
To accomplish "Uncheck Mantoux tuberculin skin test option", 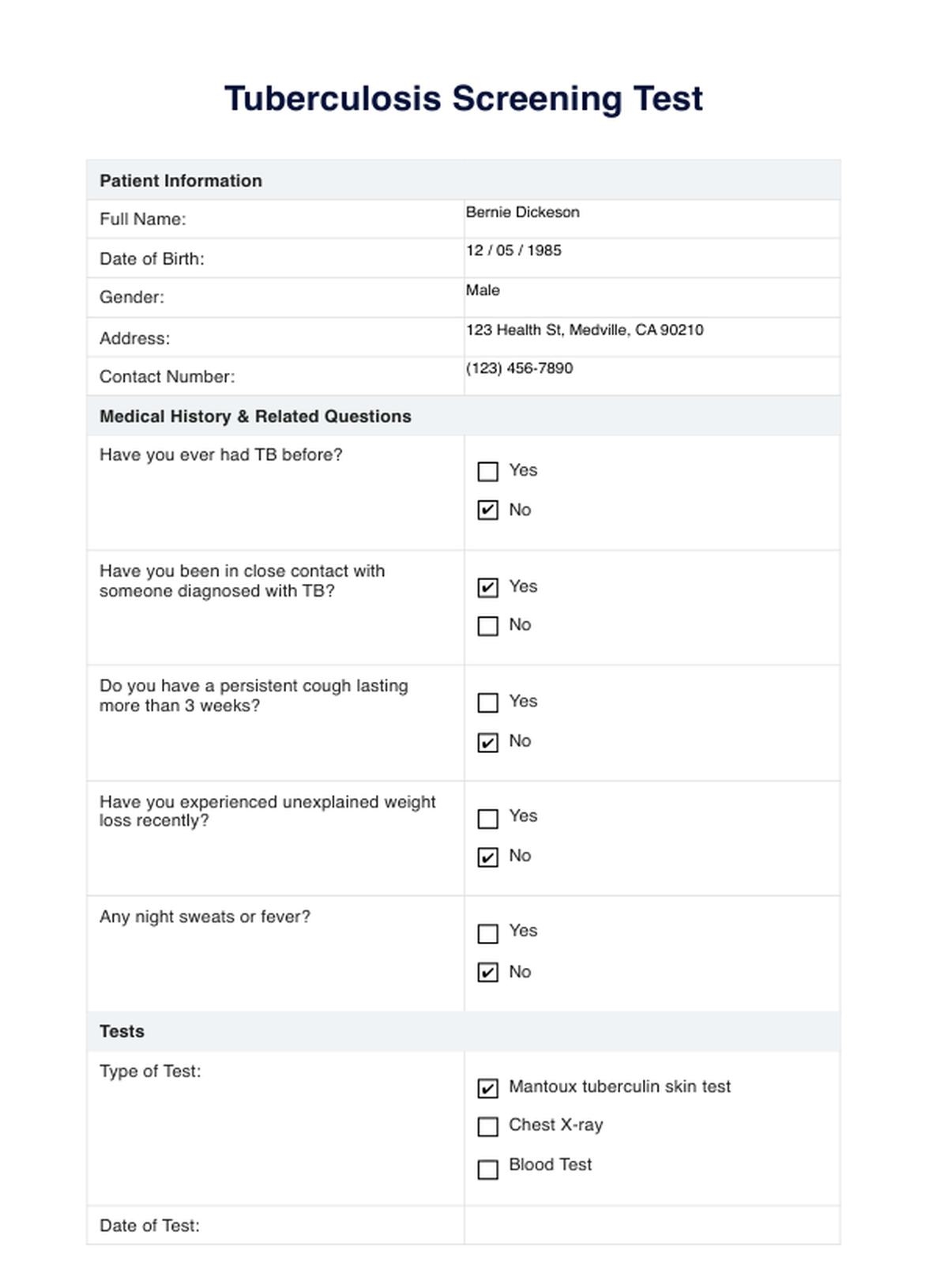I will coord(488,1088).
